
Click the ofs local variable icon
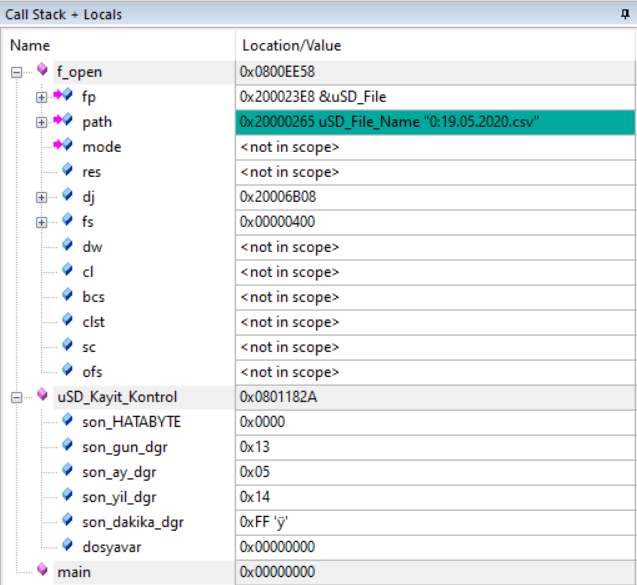(67, 369)
